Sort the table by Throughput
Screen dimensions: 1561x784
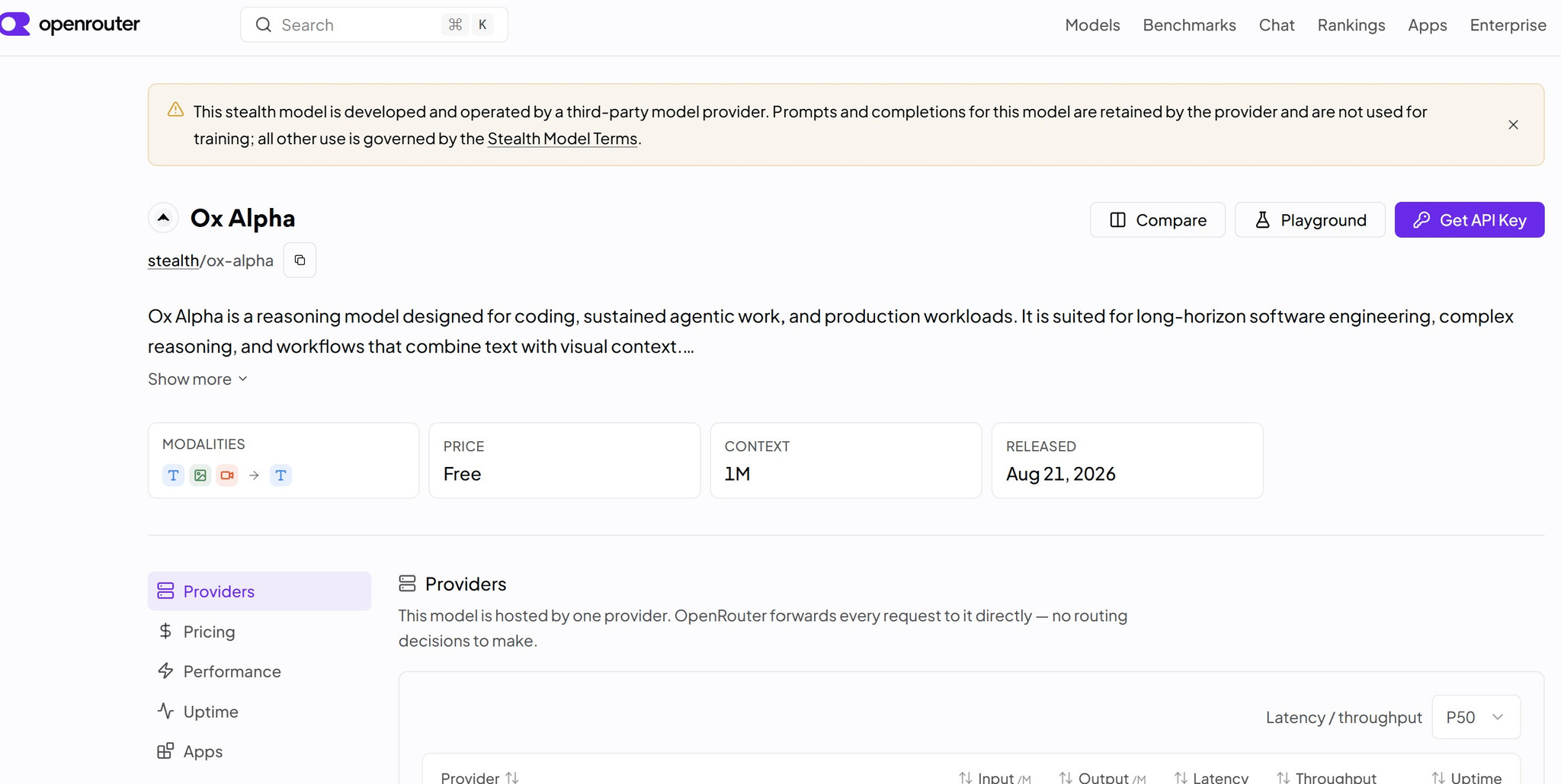pos(1326,777)
